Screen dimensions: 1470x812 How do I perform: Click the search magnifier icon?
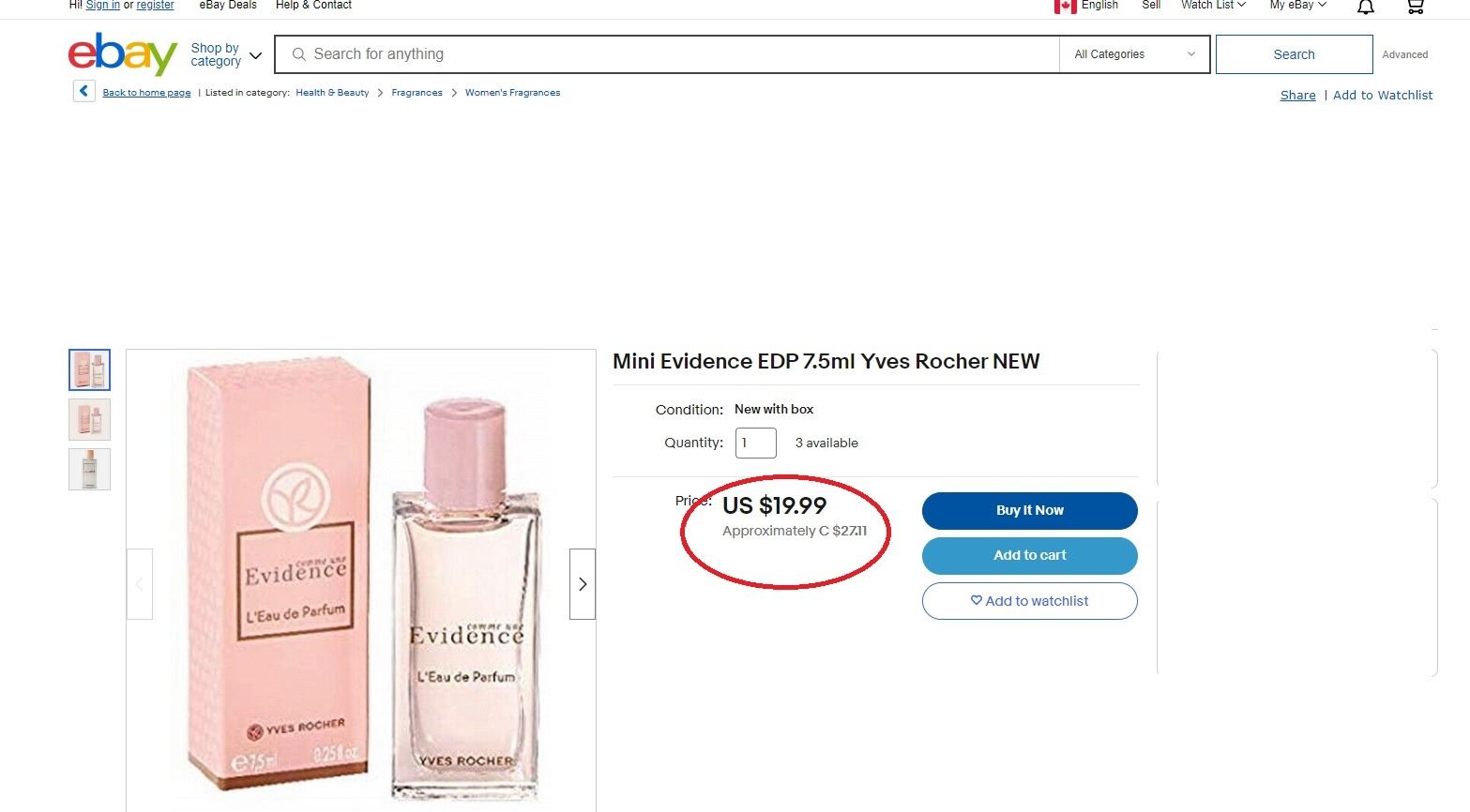tap(299, 54)
